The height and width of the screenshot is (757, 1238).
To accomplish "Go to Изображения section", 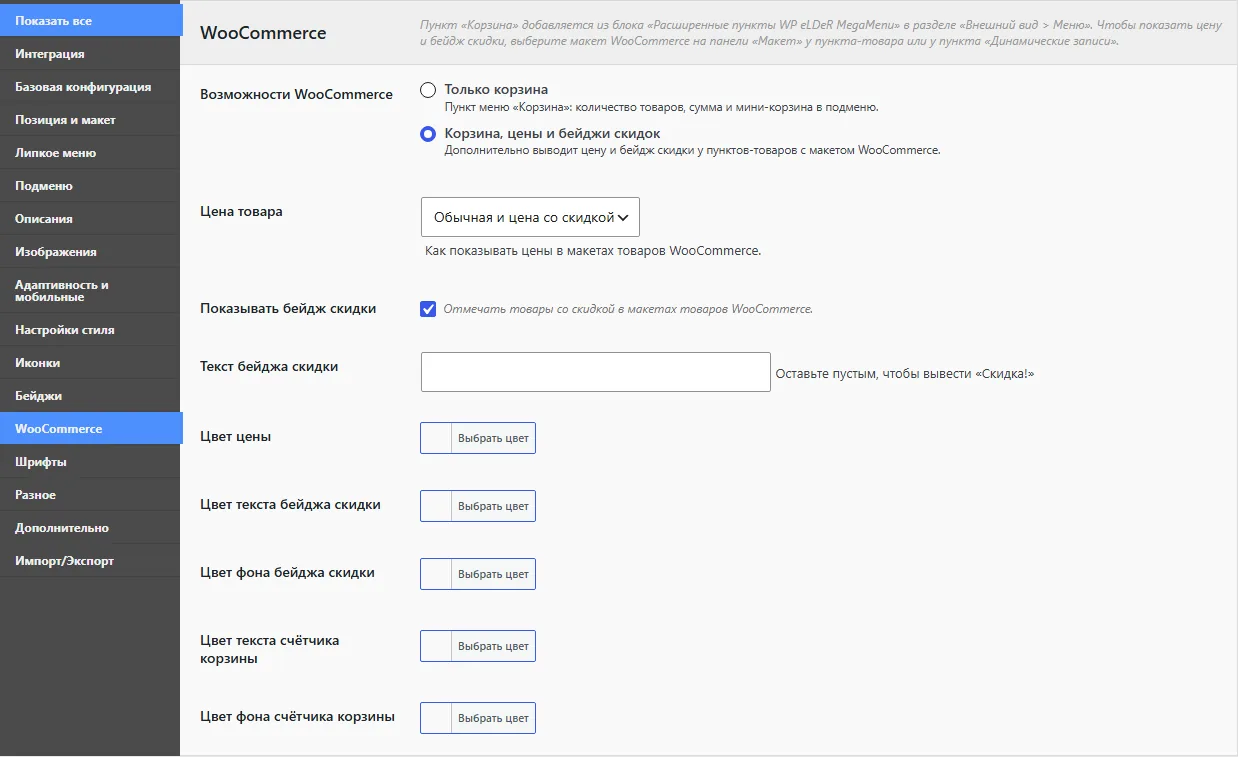I will 90,252.
